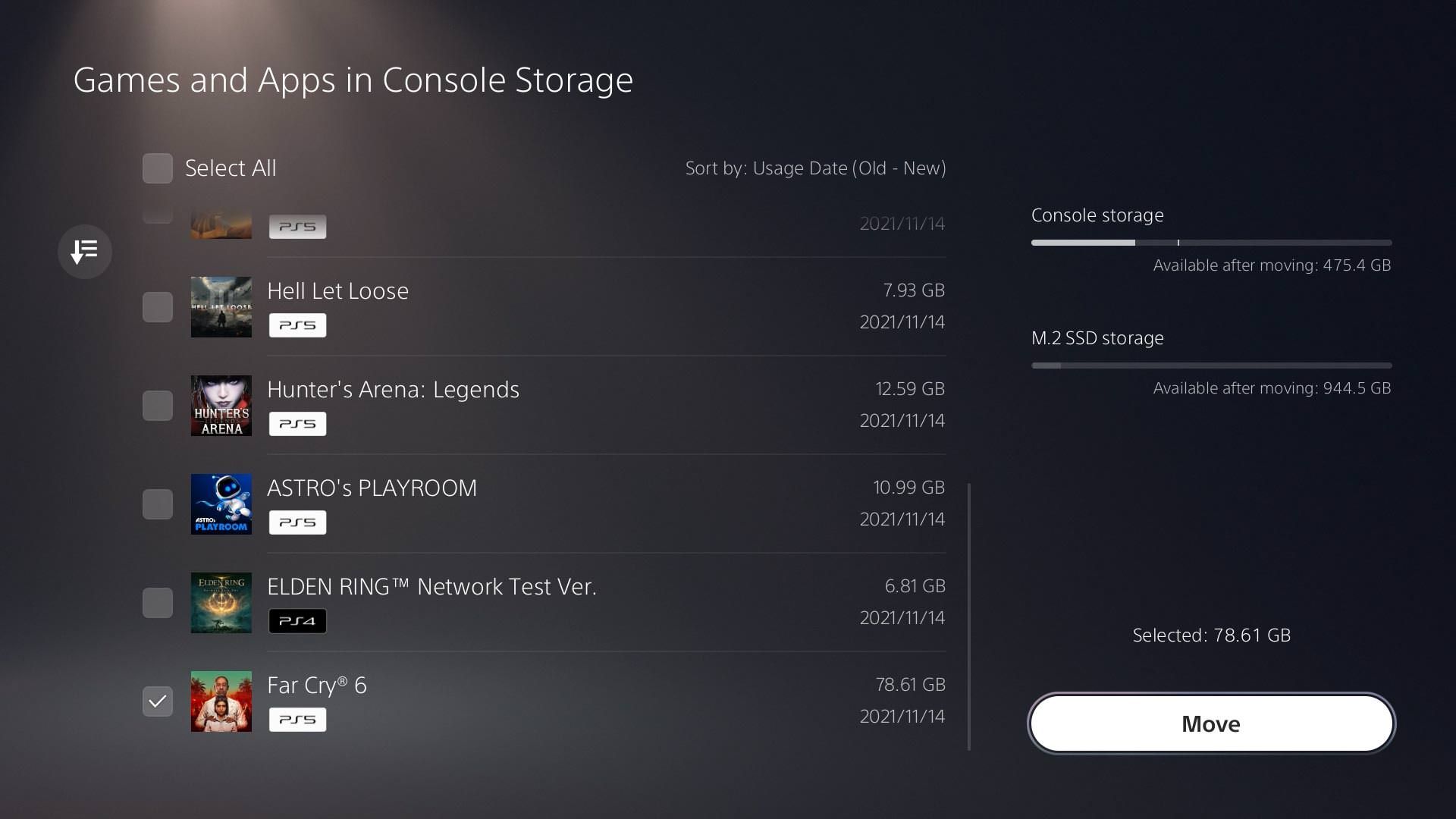Click the Move button
The image size is (1456, 819).
(1211, 723)
